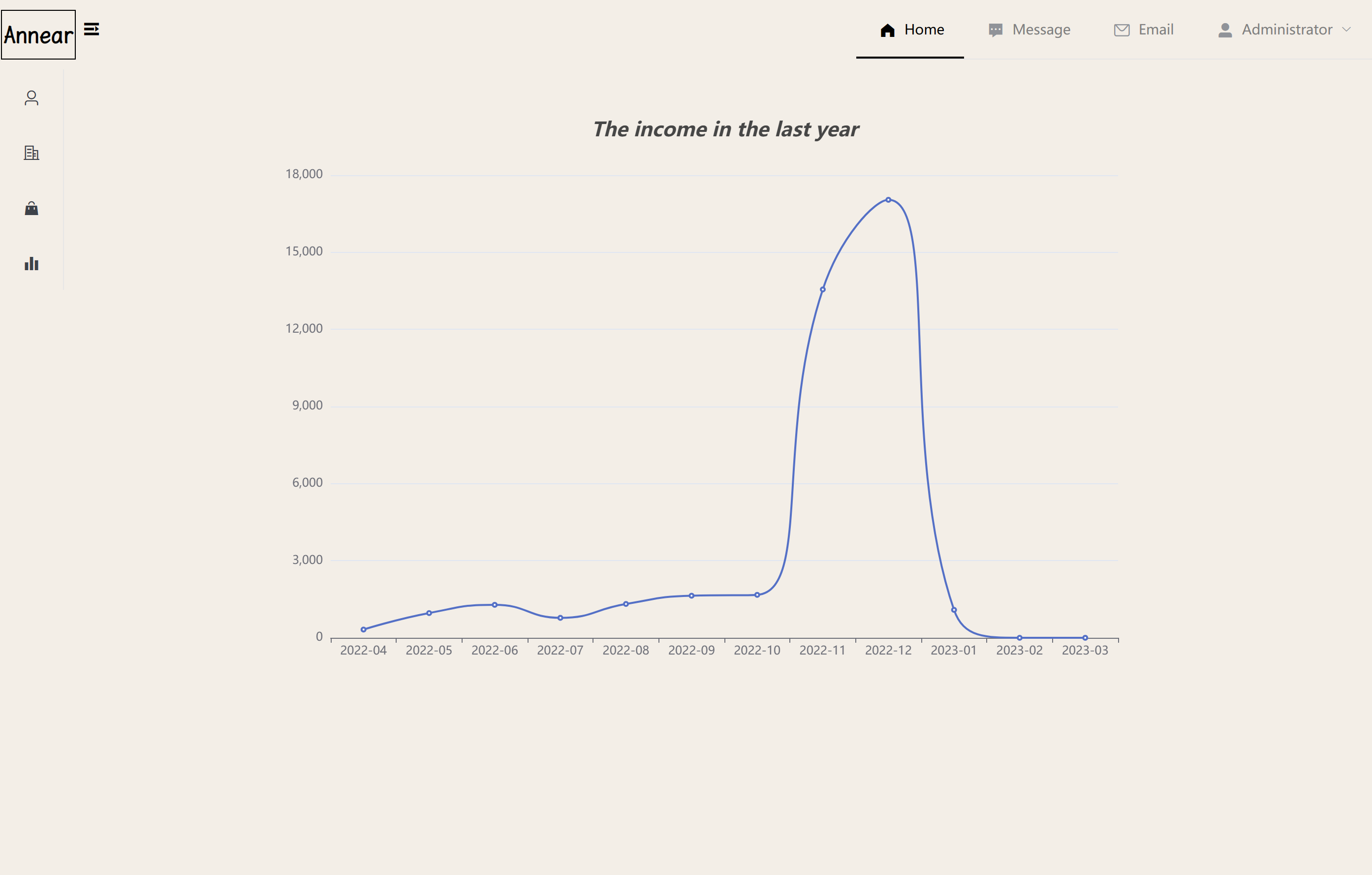Click the chat bubble icon beside Message

(996, 30)
